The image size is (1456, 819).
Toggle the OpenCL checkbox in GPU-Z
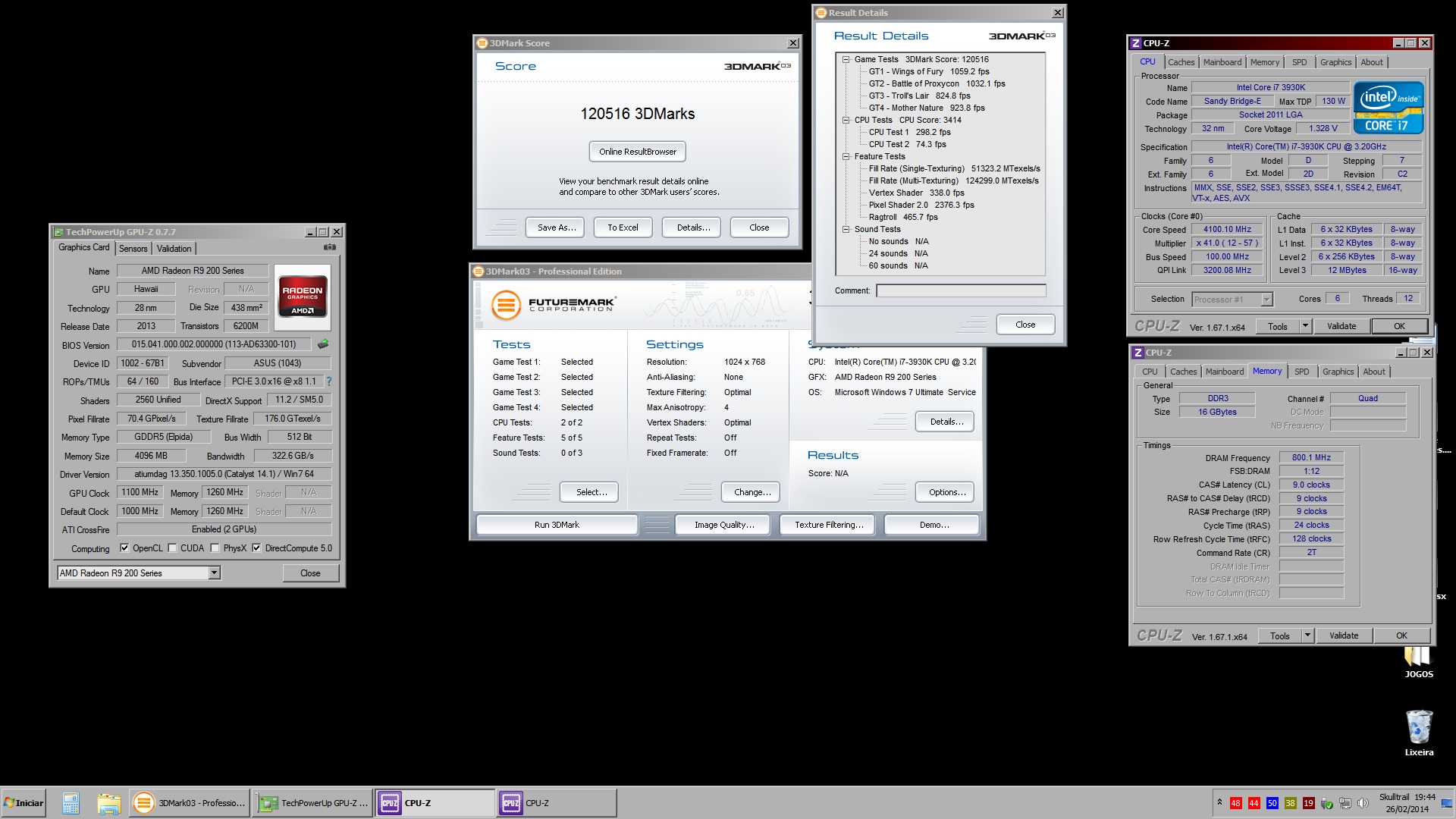(x=124, y=548)
